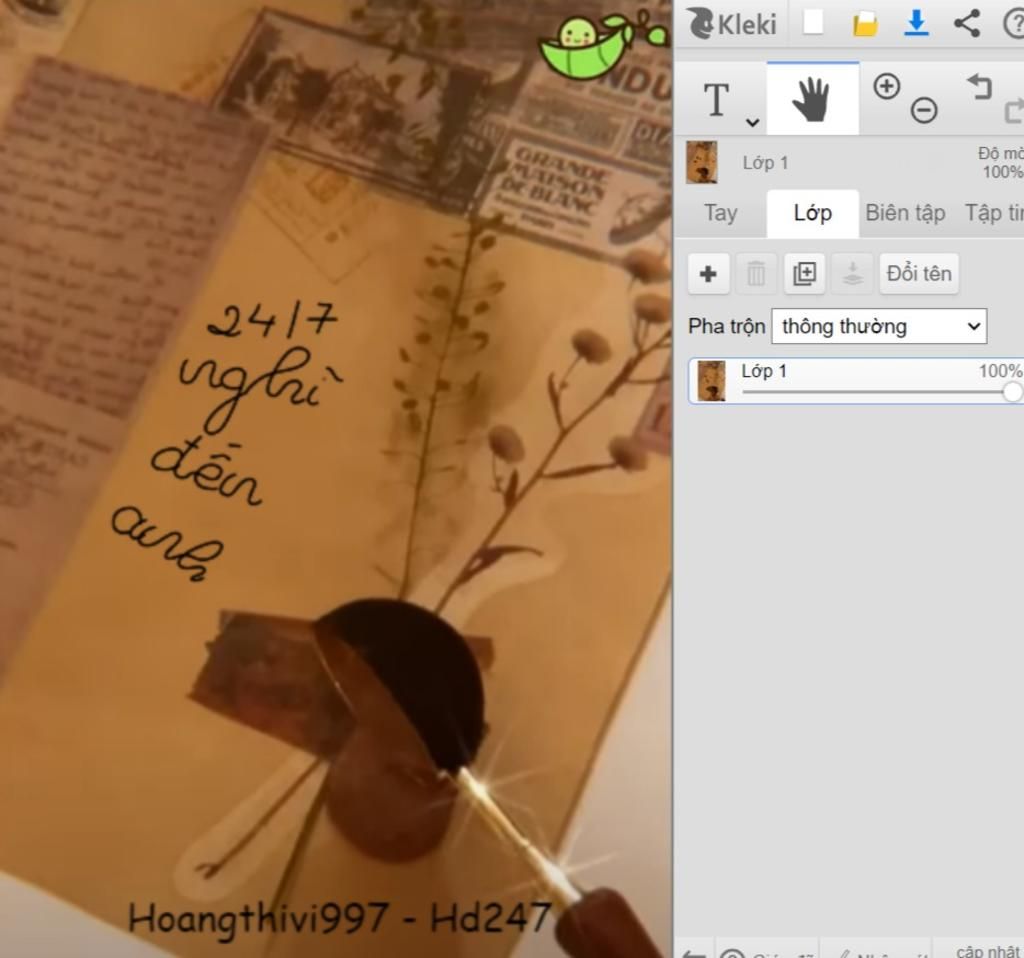This screenshot has width=1024, height=958.
Task: Delete the current layer
Action: pos(756,274)
